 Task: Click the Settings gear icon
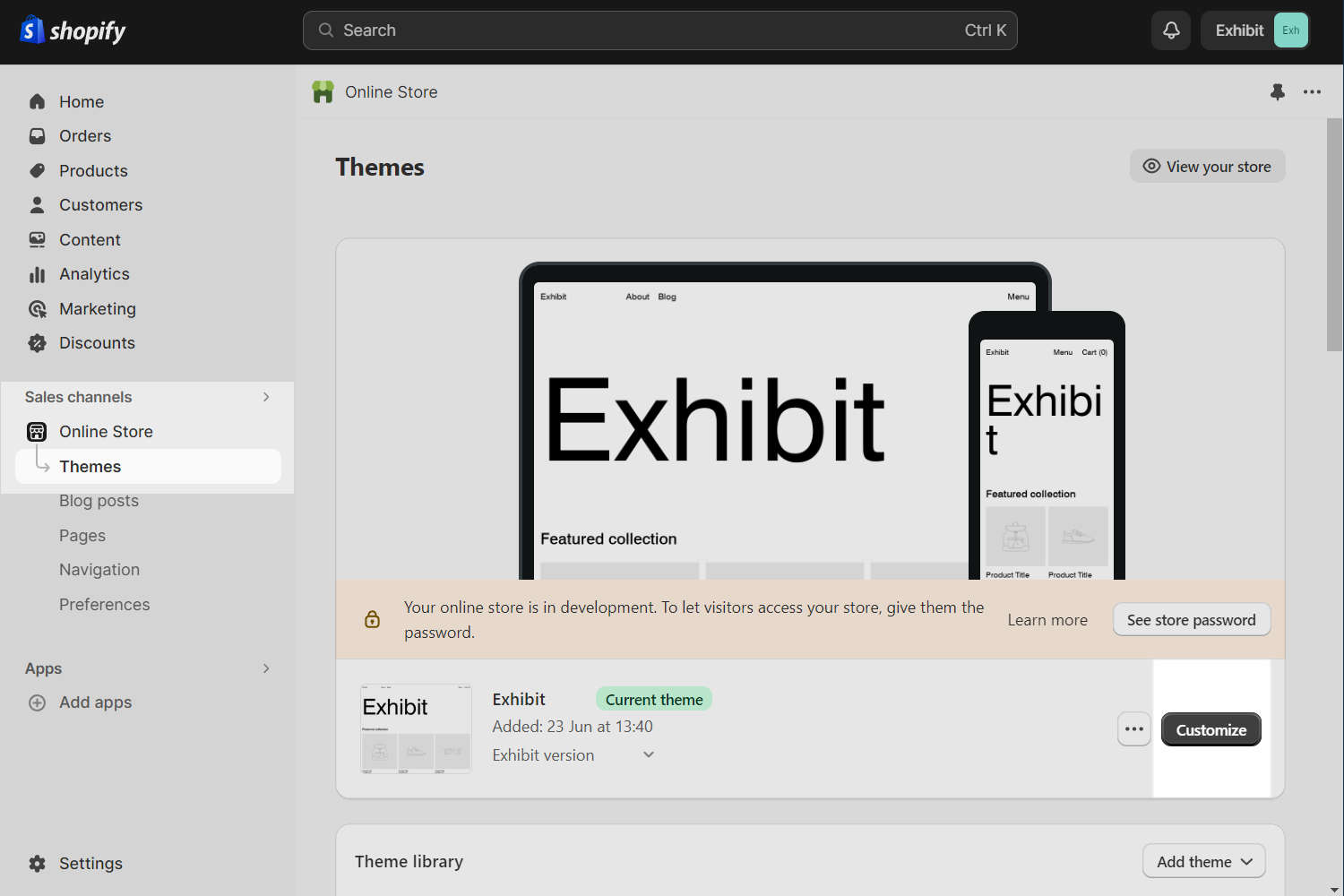tap(37, 864)
